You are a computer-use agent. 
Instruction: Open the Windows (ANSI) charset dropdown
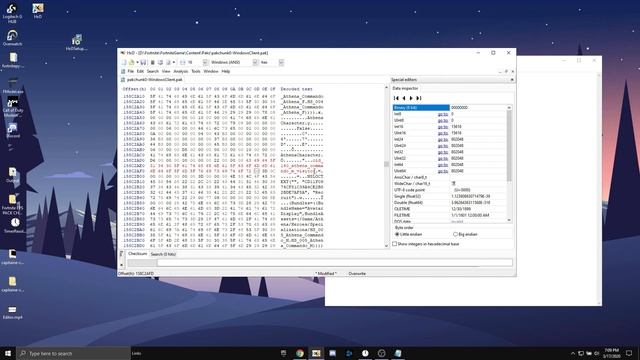point(255,62)
